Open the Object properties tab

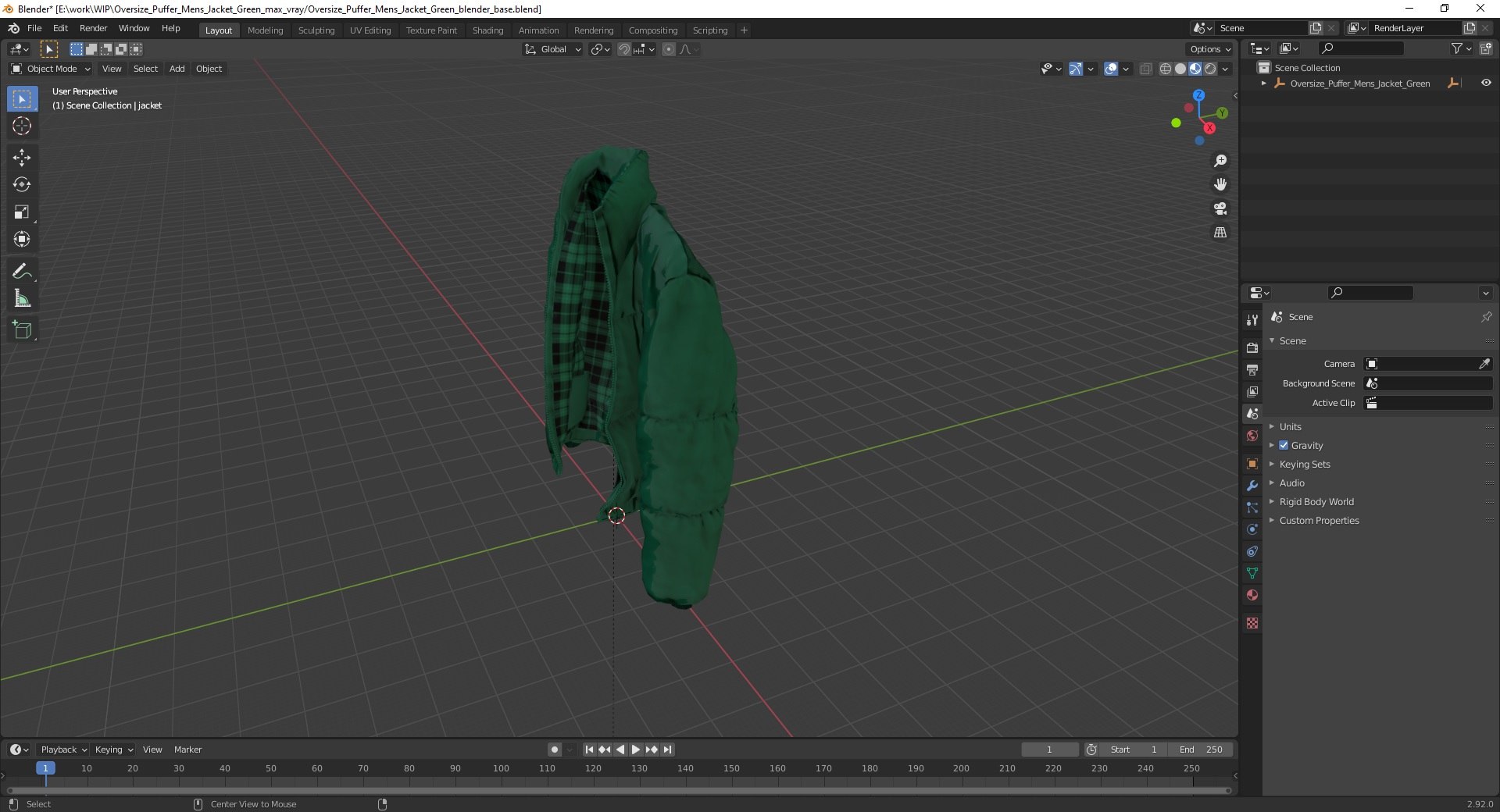tap(1252, 464)
